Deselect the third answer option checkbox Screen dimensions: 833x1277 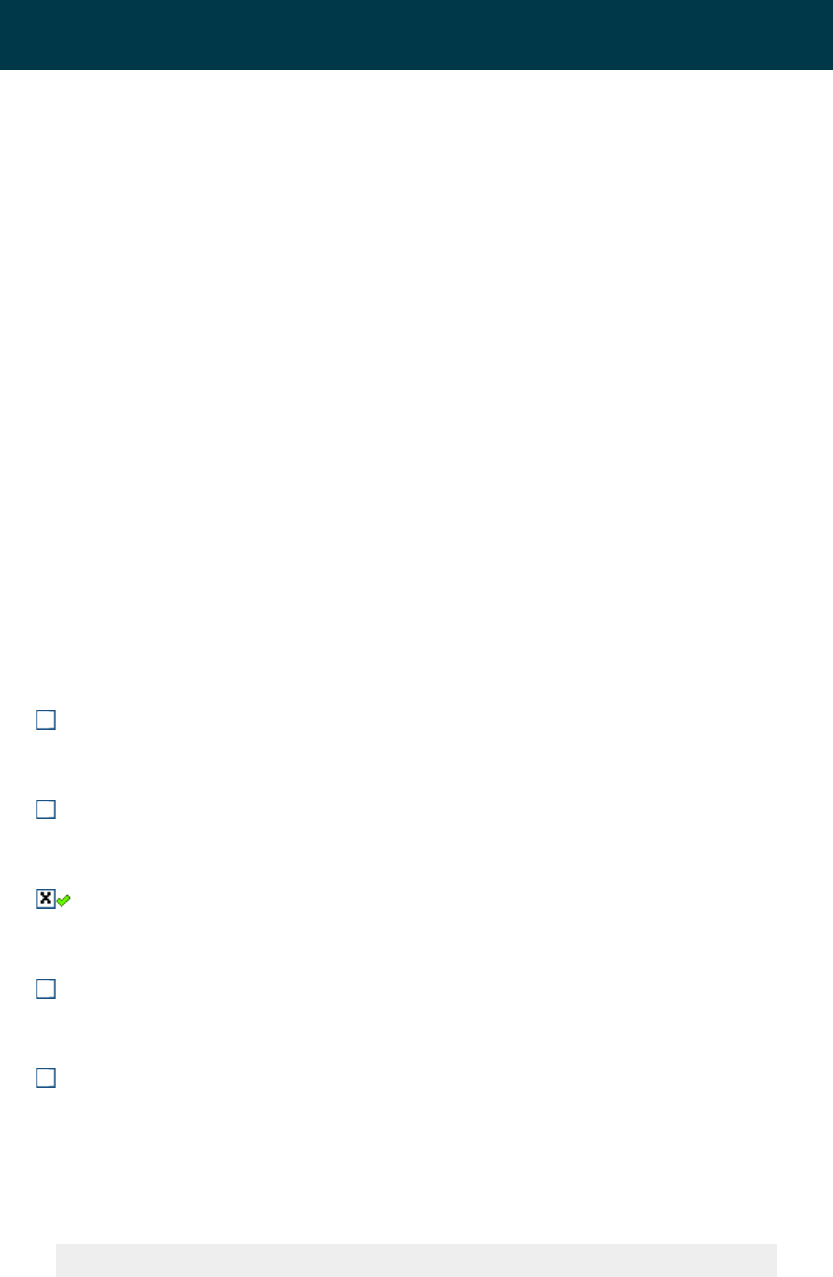45,899
